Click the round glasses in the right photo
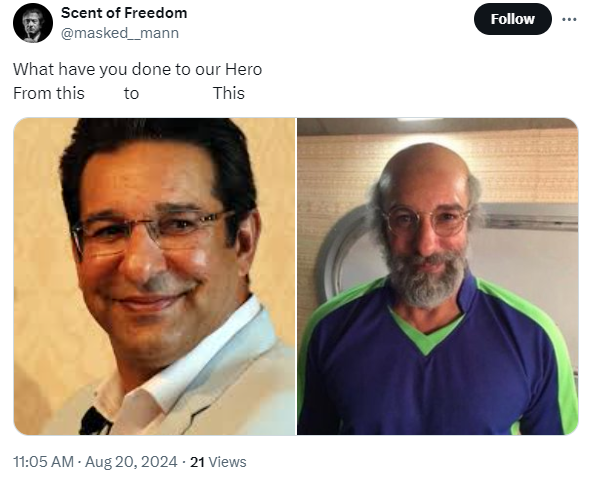 point(427,221)
